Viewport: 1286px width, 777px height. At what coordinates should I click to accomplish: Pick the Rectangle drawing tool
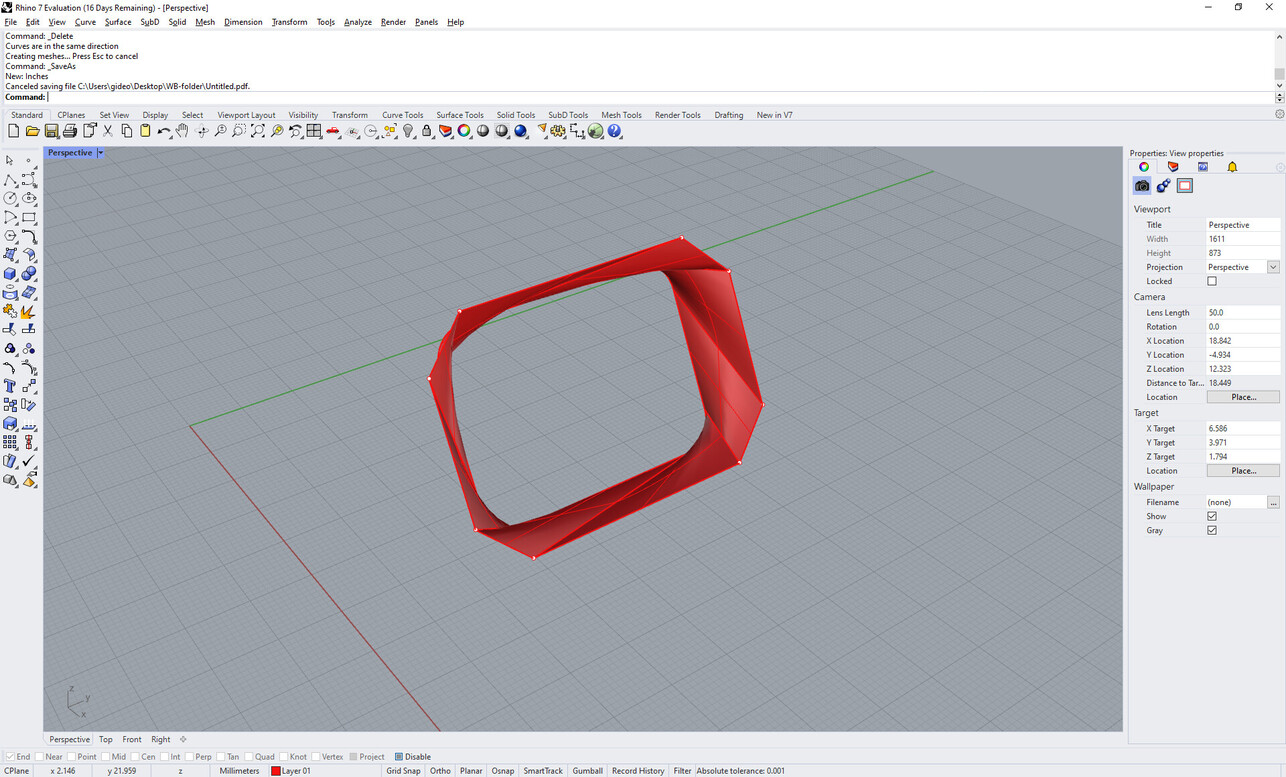(29, 217)
